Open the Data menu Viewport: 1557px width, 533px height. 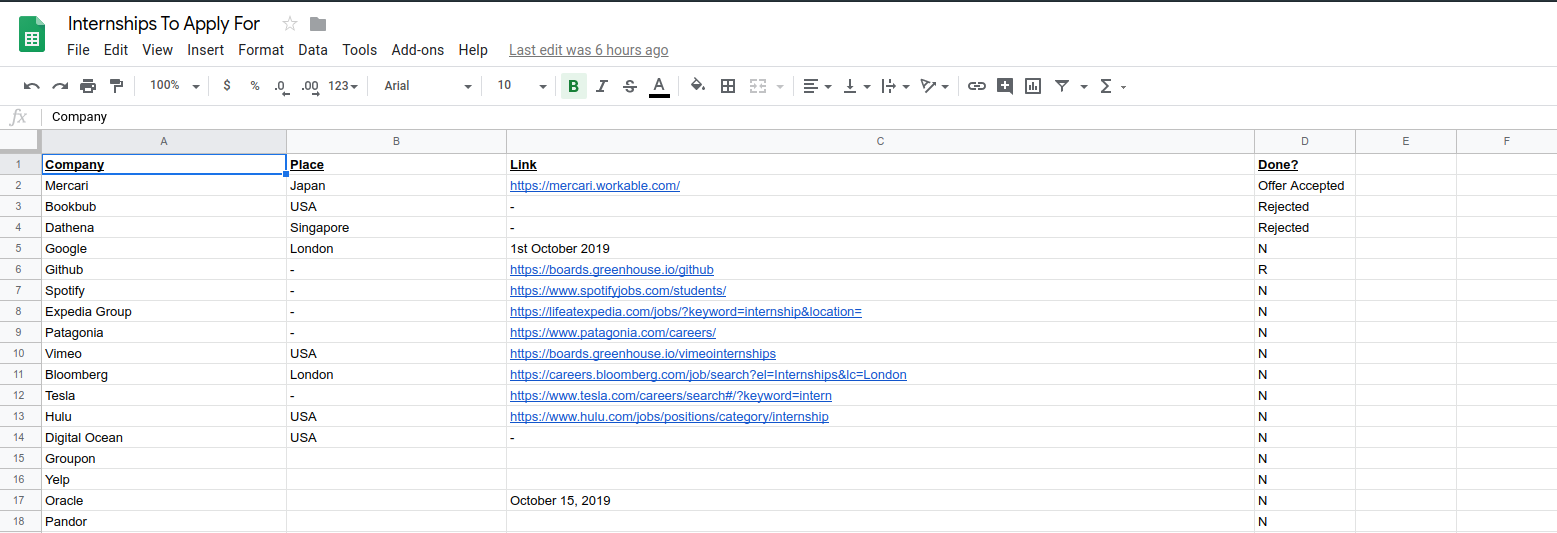[313, 50]
